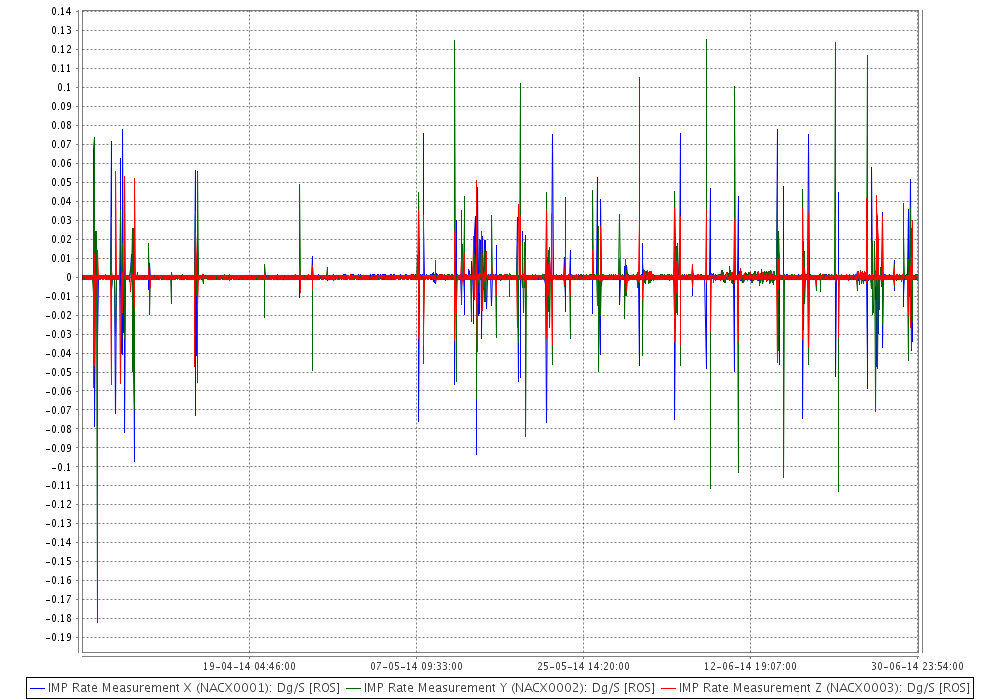Click y-axis value 0.1
This screenshot has height=700, width=1000.
(x=64, y=87)
